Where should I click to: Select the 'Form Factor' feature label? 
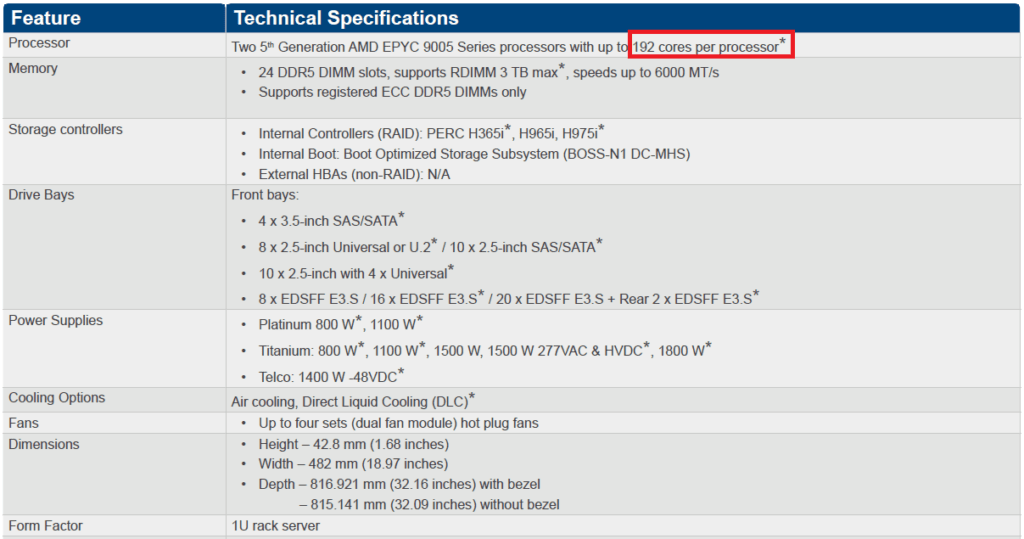click(x=46, y=526)
